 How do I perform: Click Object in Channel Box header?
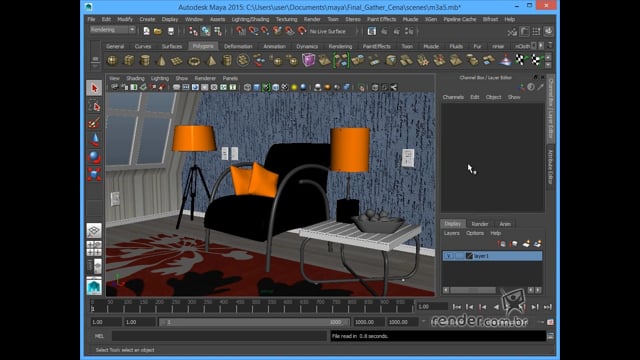(493, 97)
